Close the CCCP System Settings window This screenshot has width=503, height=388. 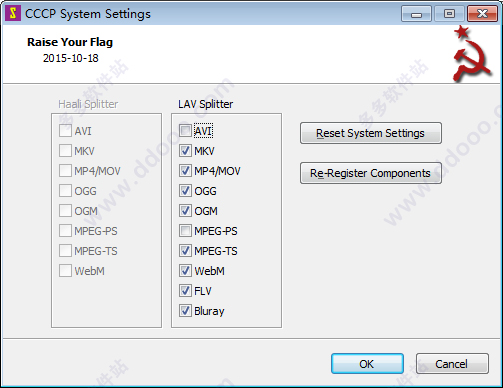coord(482,14)
